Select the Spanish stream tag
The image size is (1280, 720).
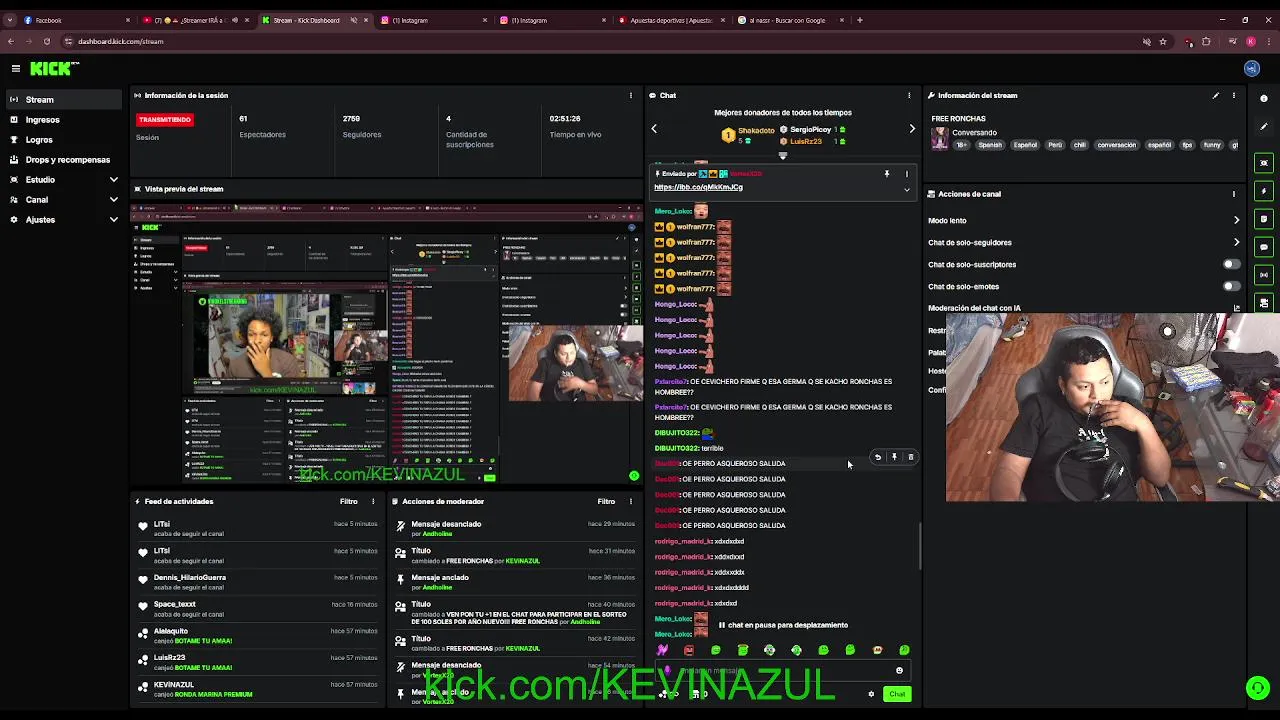pos(990,145)
